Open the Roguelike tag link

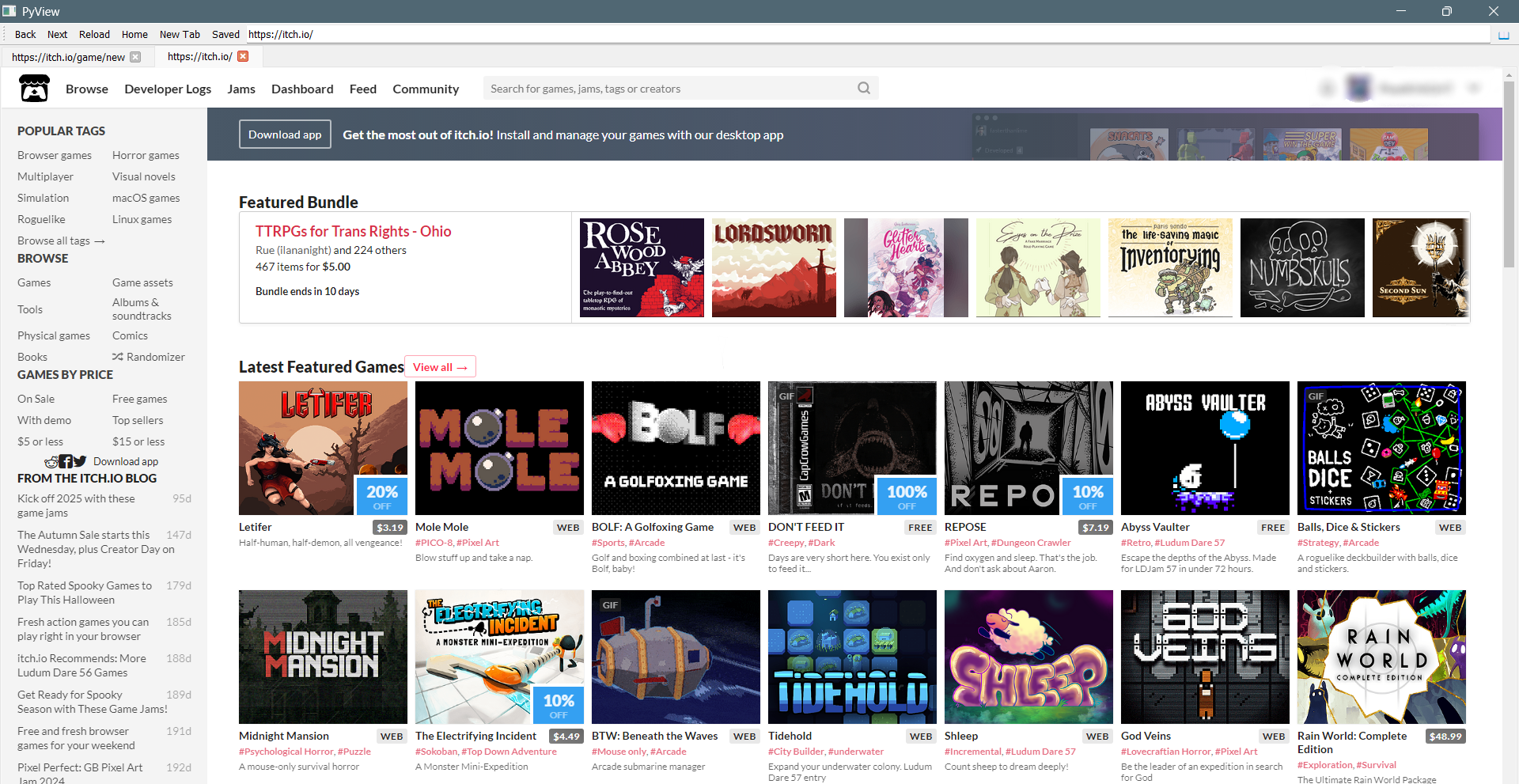tap(41, 219)
